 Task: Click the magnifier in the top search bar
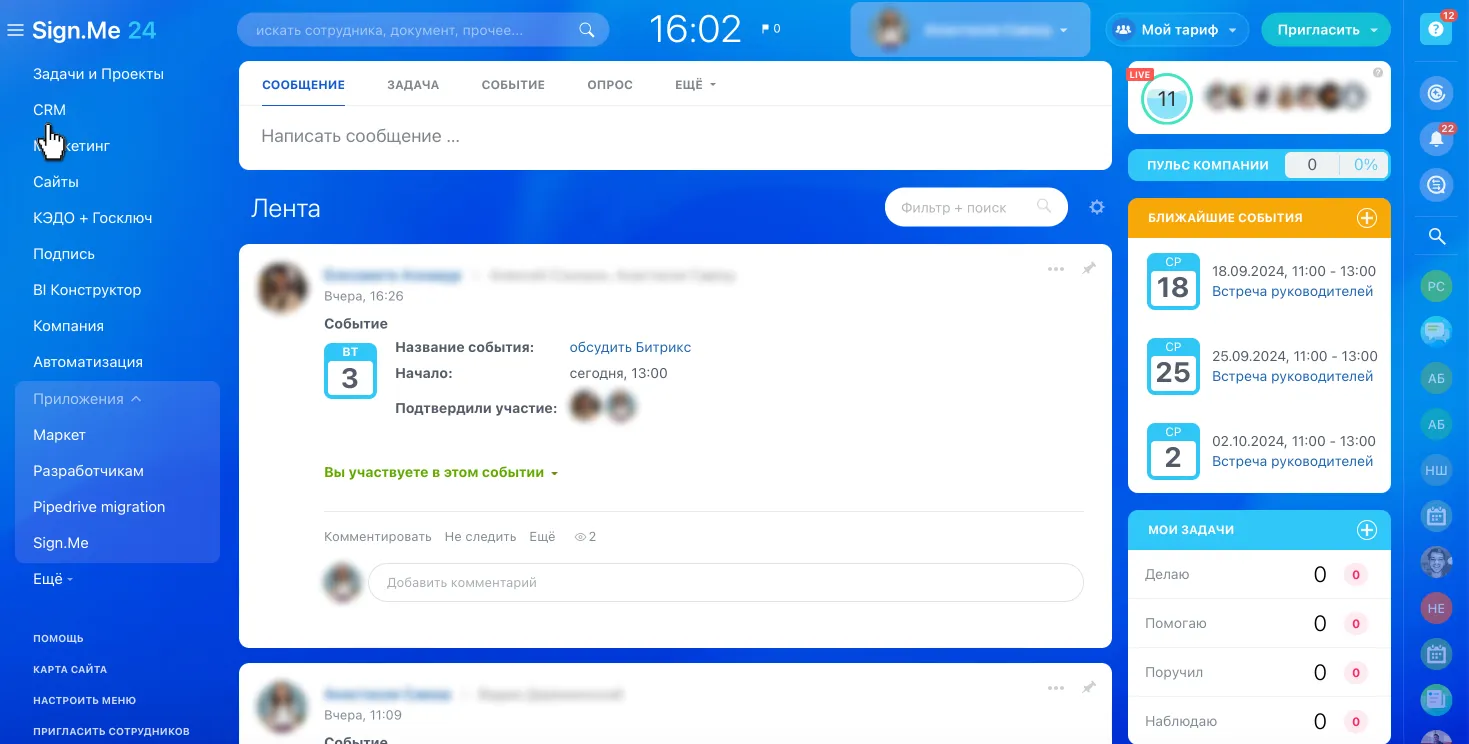[x=587, y=30]
